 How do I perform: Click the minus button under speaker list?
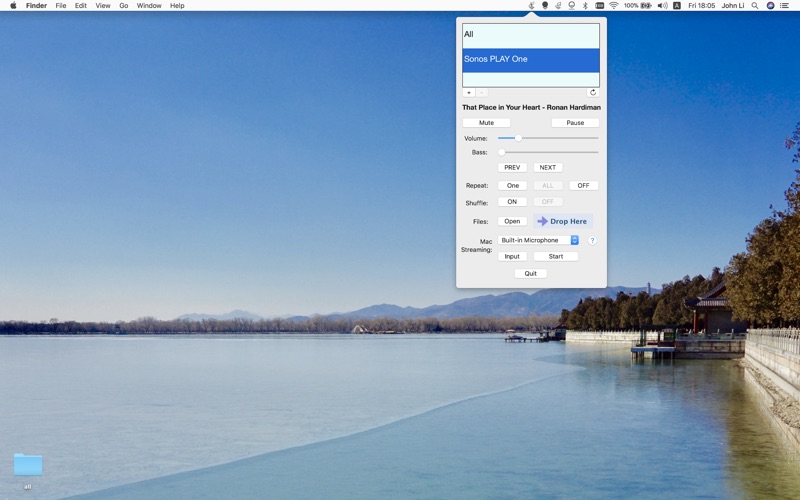(x=482, y=92)
